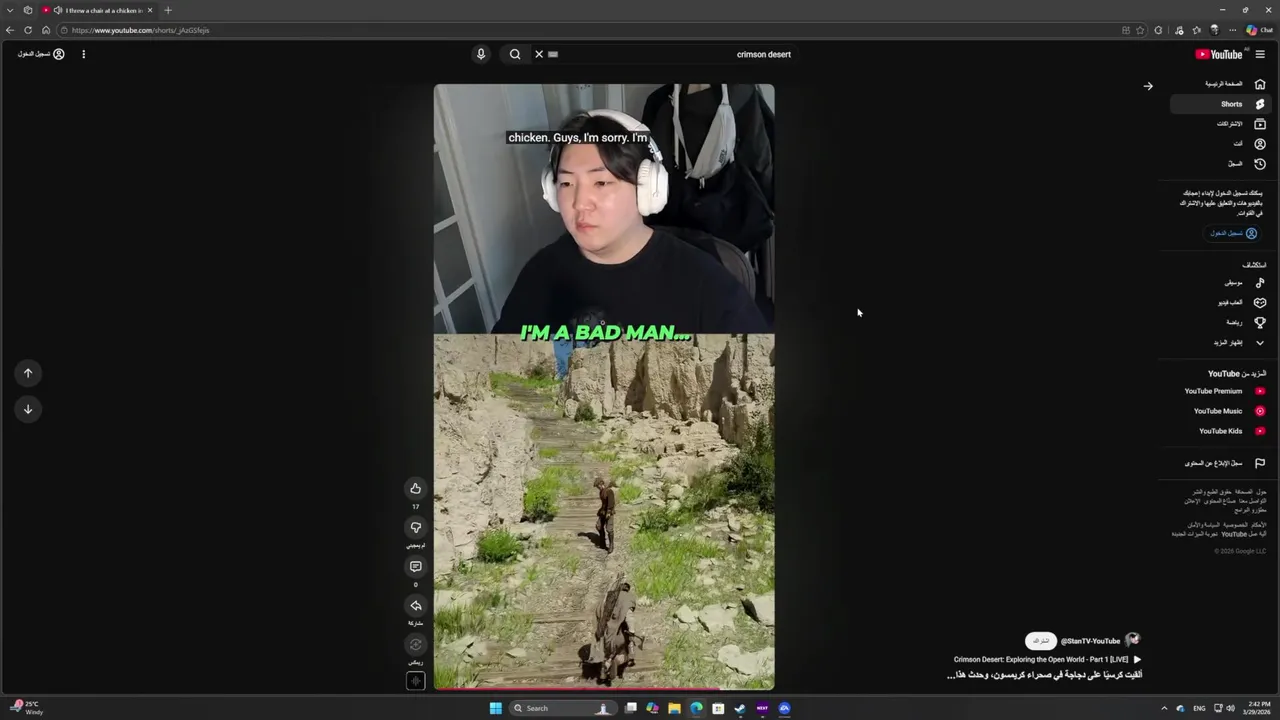1280x720 pixels.
Task: Seek using the red Shorts progress bar
Action: [604, 688]
